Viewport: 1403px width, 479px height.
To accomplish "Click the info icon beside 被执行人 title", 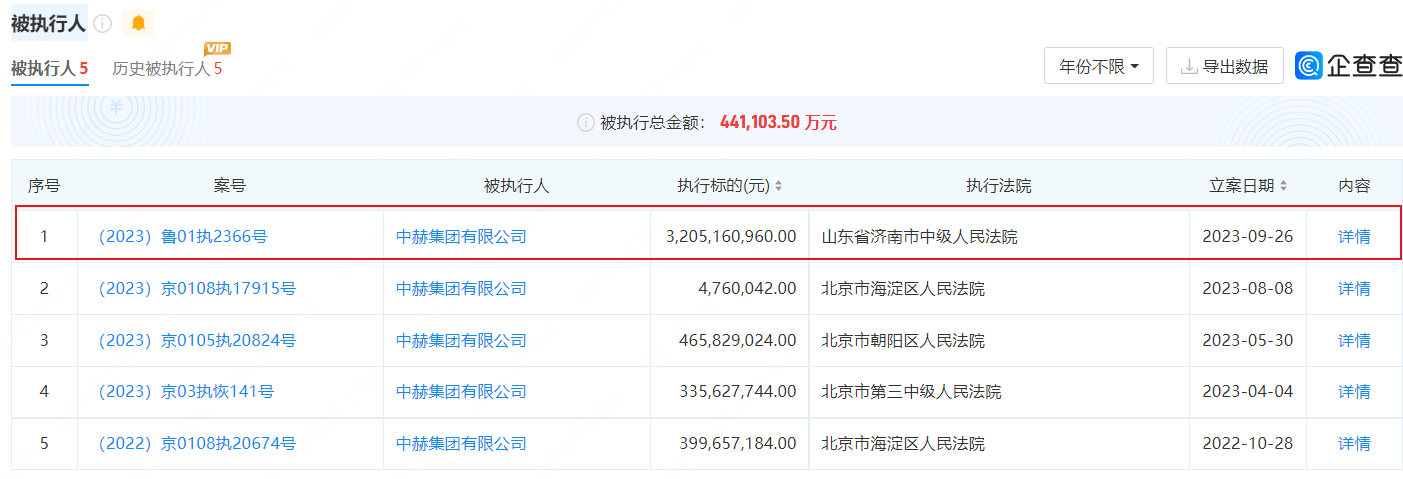I will pyautogui.click(x=103, y=24).
